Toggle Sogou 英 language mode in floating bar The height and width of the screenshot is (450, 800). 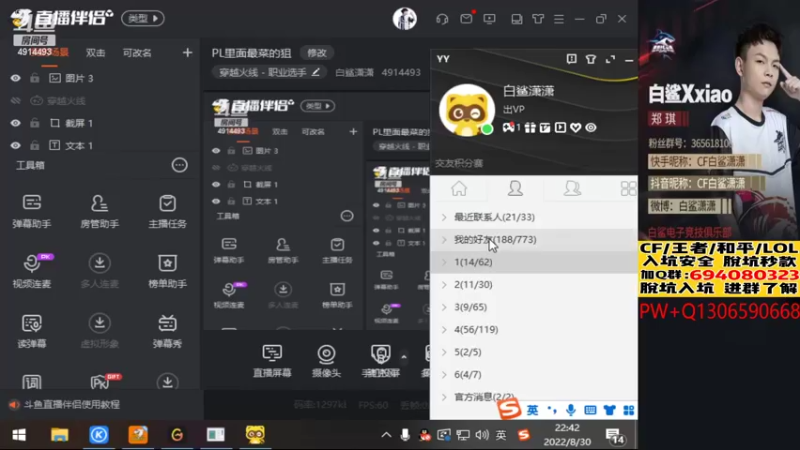click(532, 410)
